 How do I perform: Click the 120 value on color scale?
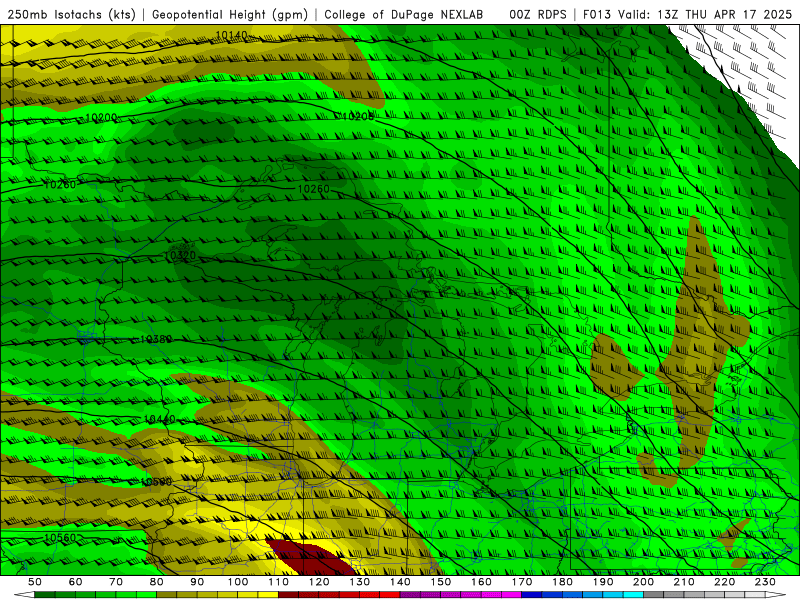(x=319, y=582)
